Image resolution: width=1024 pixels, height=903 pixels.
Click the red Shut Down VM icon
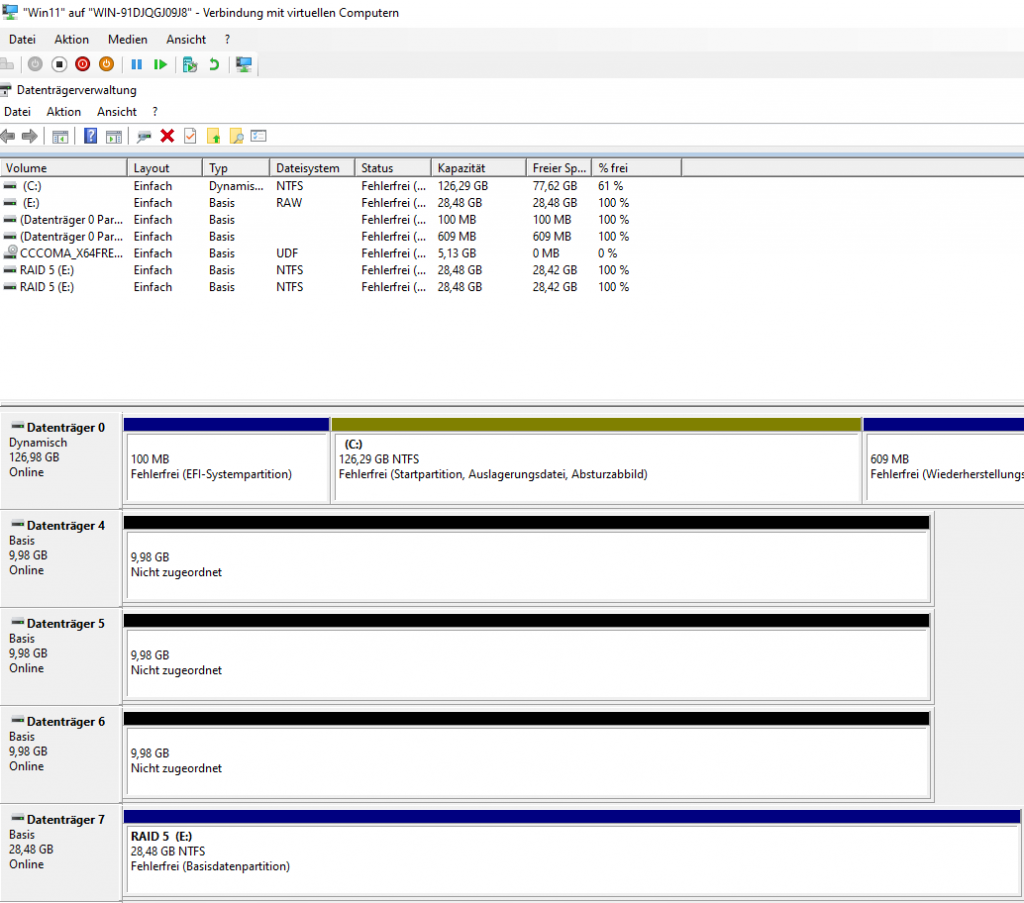click(82, 64)
